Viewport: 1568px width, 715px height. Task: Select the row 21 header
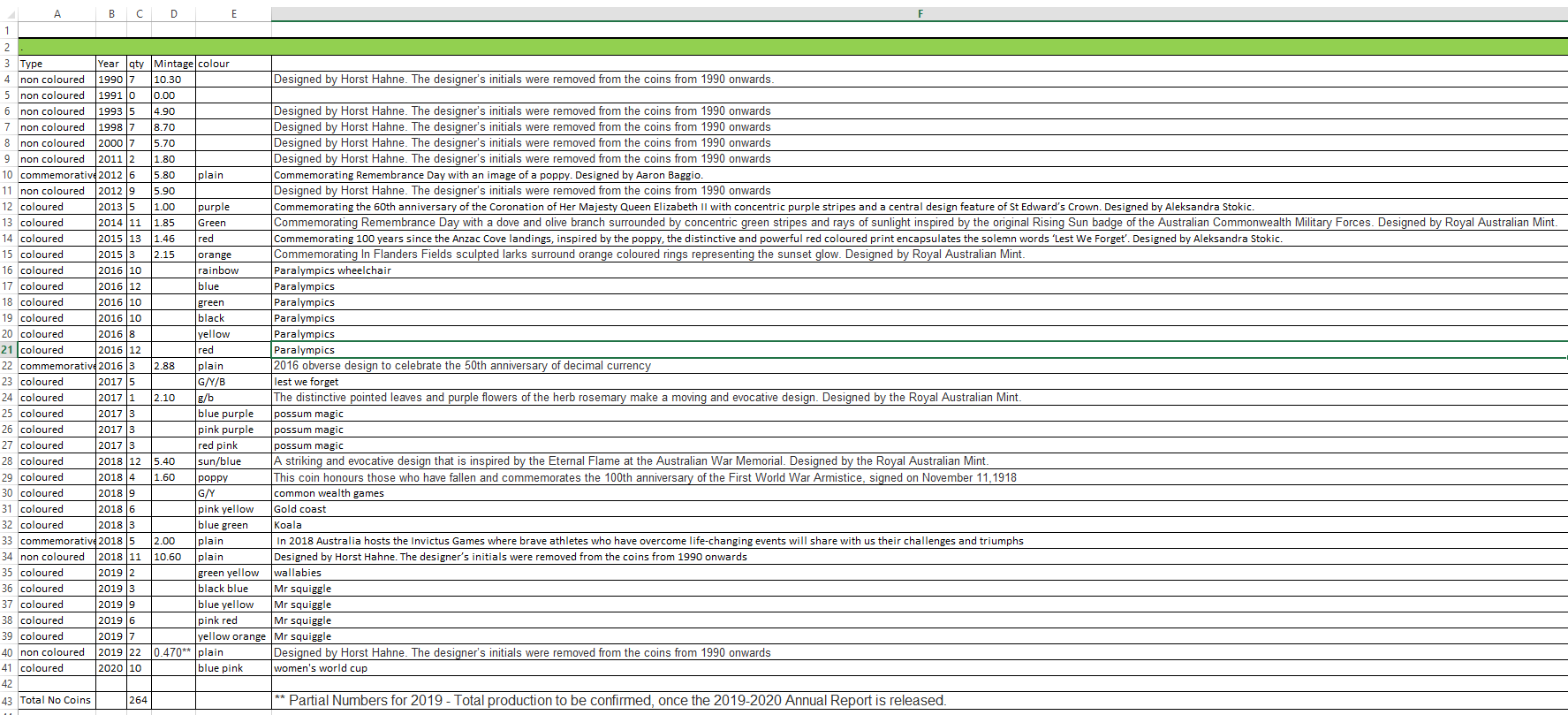(8, 350)
